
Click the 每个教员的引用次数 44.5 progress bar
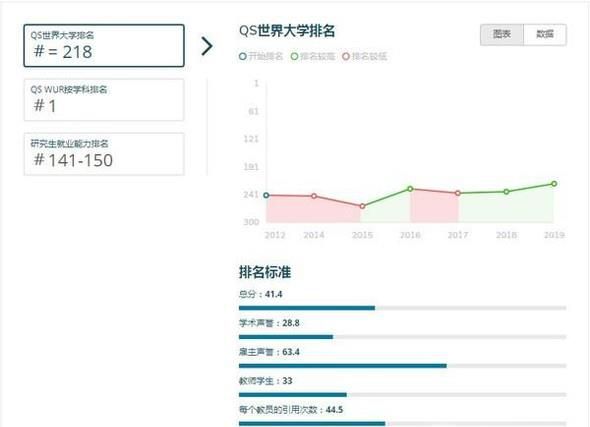[x=403, y=424]
